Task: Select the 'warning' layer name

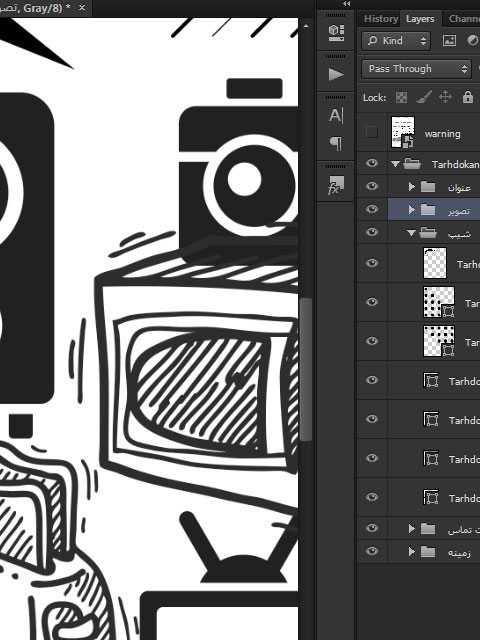Action: click(442, 134)
